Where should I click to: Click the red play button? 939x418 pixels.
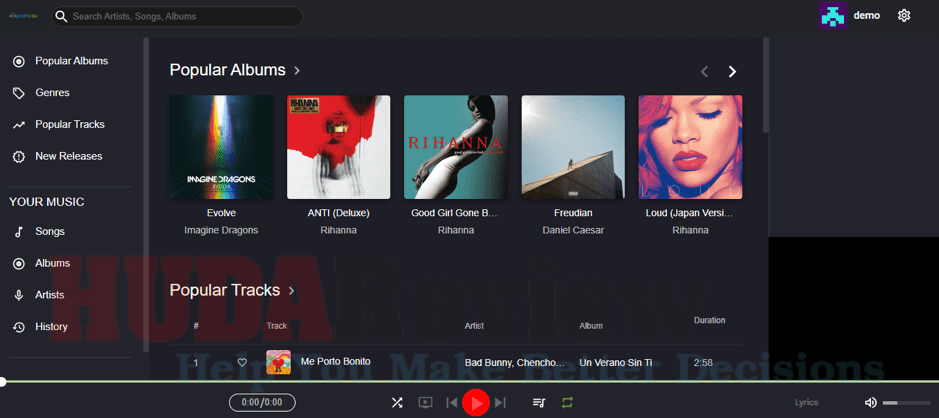(x=476, y=403)
